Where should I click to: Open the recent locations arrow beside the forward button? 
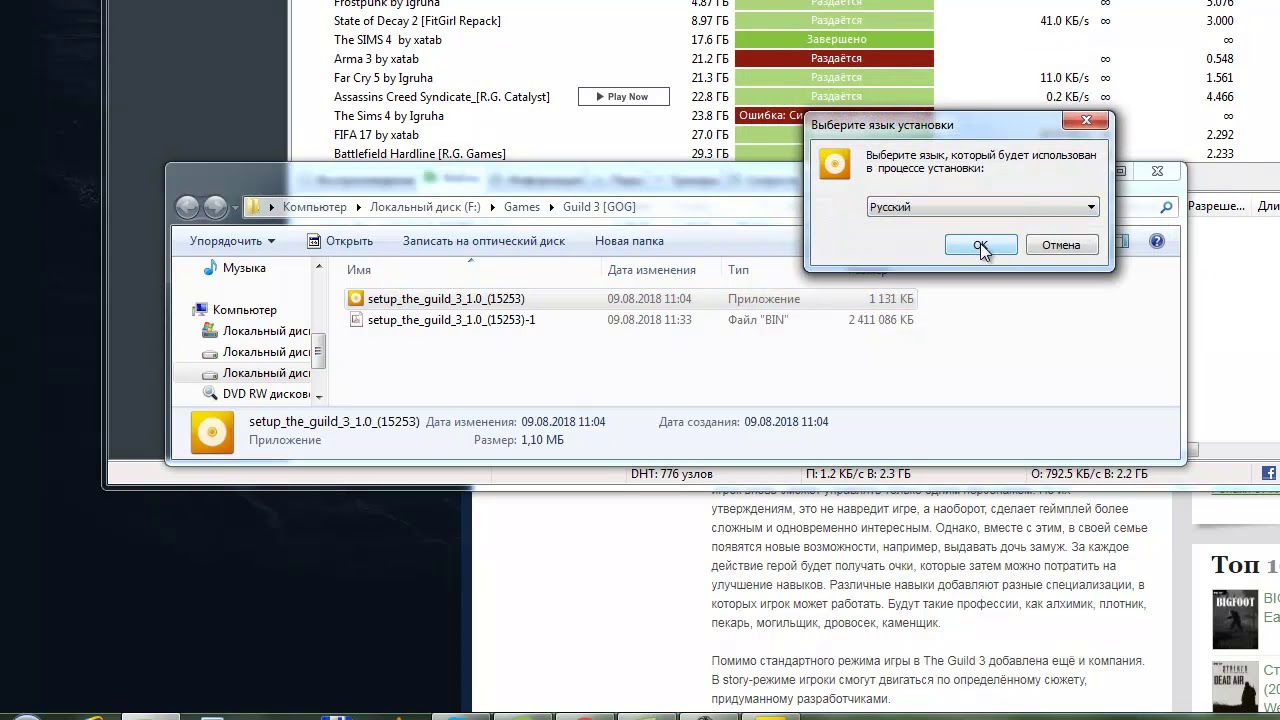[x=235, y=208]
